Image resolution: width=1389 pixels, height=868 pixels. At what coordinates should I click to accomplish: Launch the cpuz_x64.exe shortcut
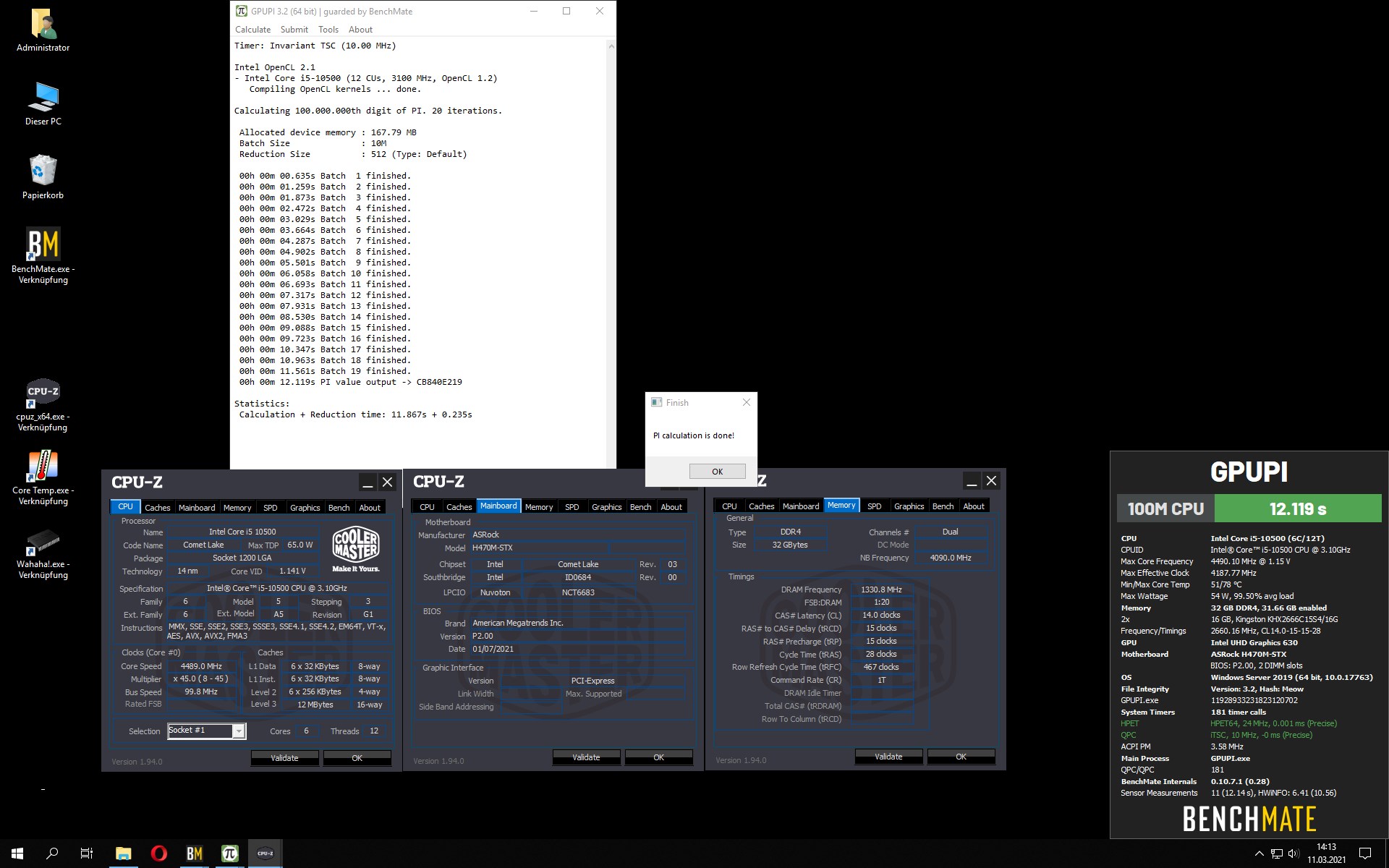(x=43, y=404)
